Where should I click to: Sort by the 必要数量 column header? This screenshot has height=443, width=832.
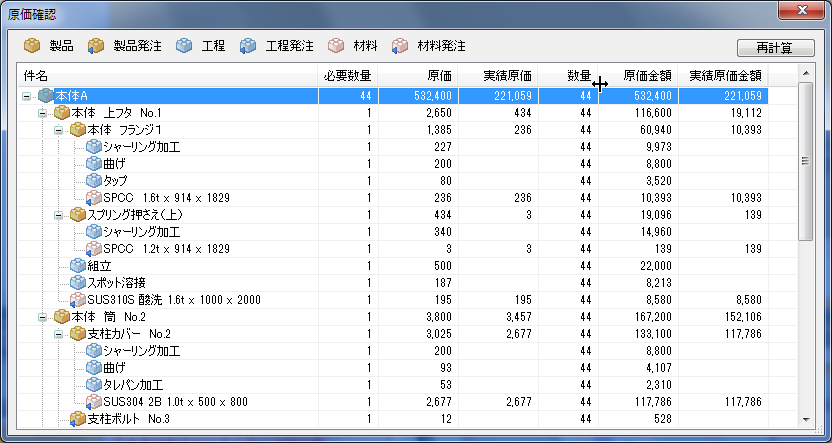(348, 76)
